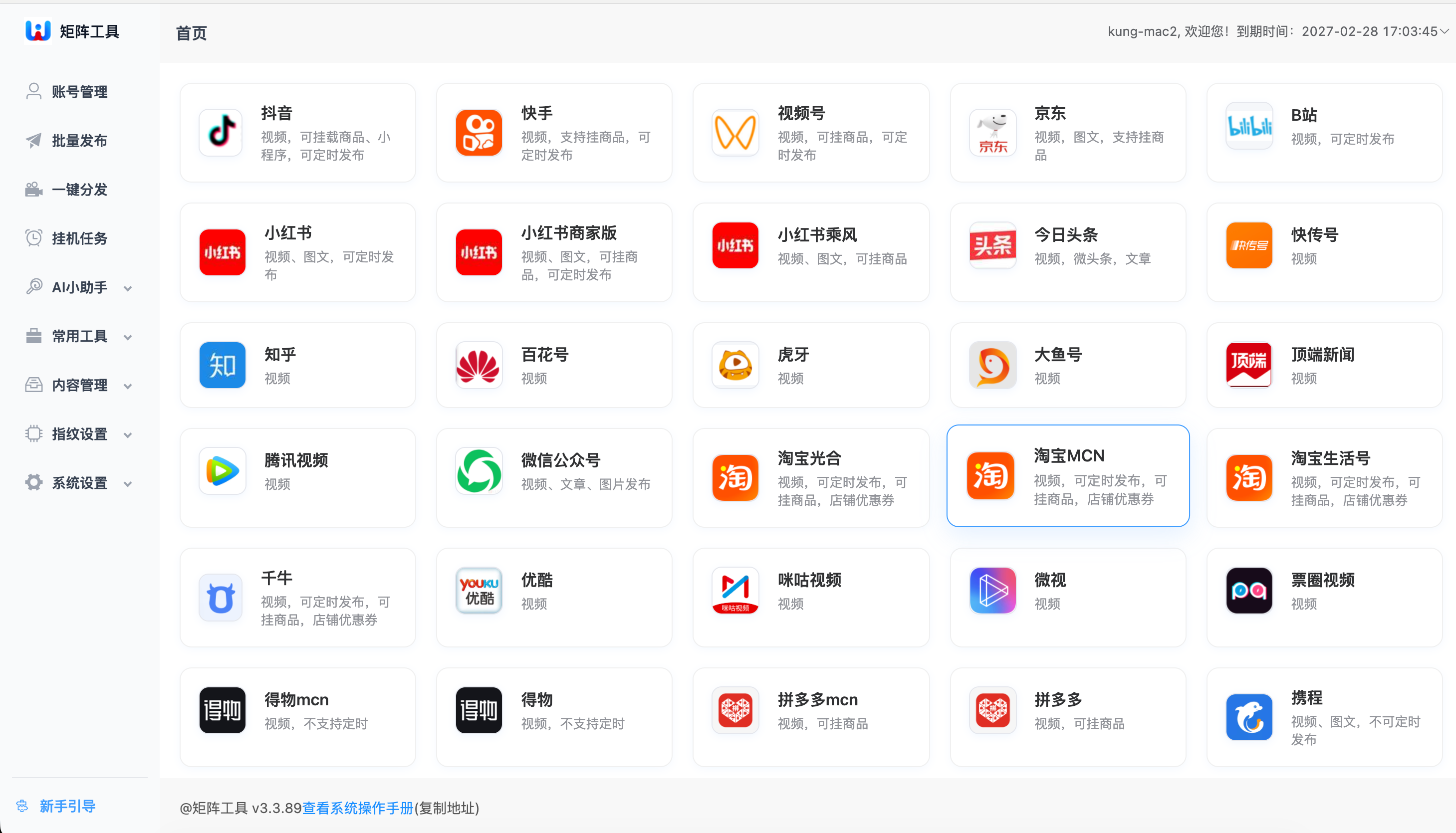Click the 小红书商家版 icon
This screenshot has height=833, width=1456.
pos(479,252)
